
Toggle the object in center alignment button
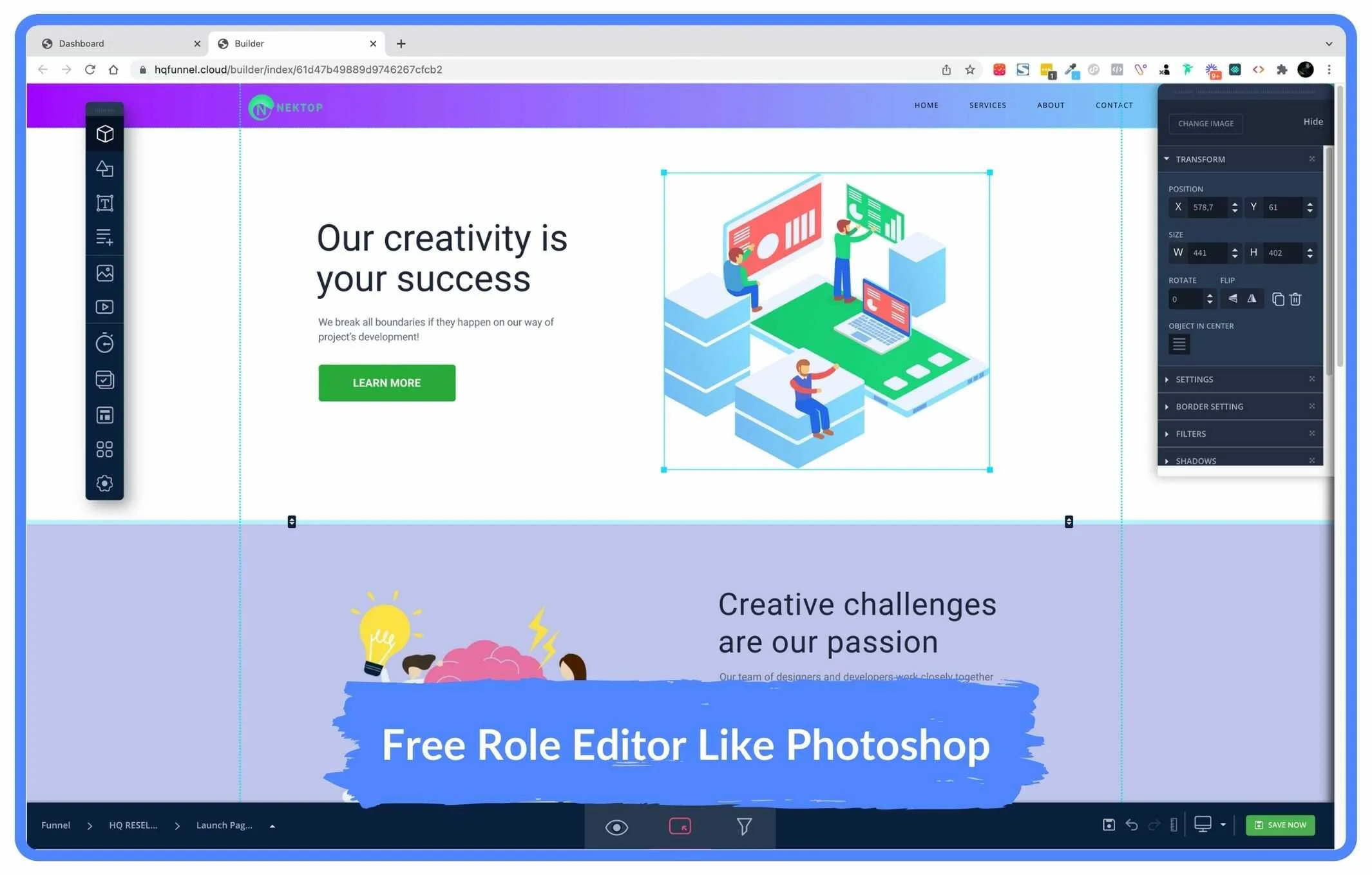(1179, 344)
